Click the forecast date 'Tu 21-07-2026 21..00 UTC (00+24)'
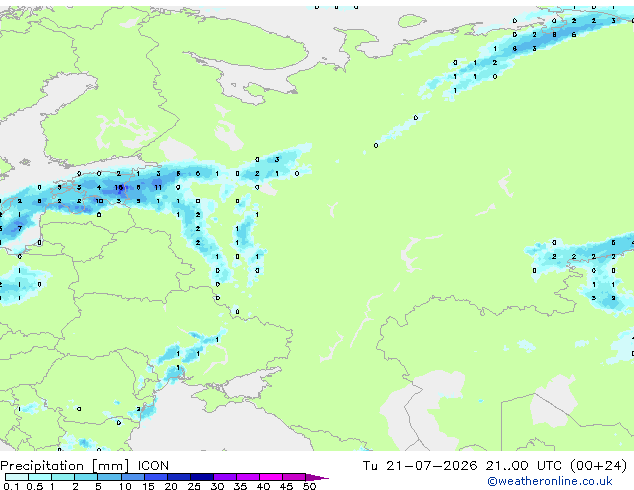634x490 pixels. pyautogui.click(x=495, y=466)
